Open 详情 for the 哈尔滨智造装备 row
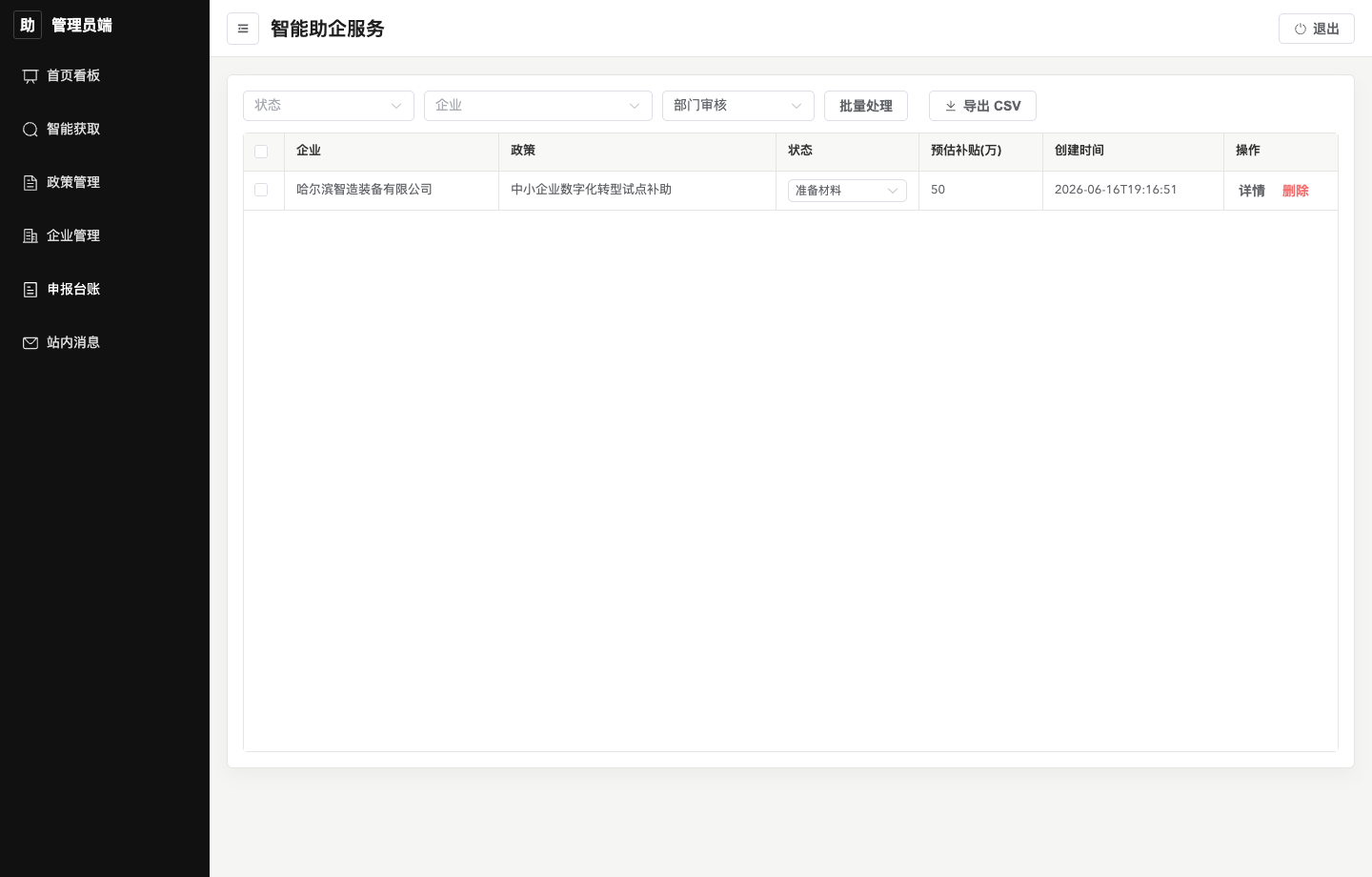Image resolution: width=1372 pixels, height=877 pixels. pyautogui.click(x=1252, y=191)
